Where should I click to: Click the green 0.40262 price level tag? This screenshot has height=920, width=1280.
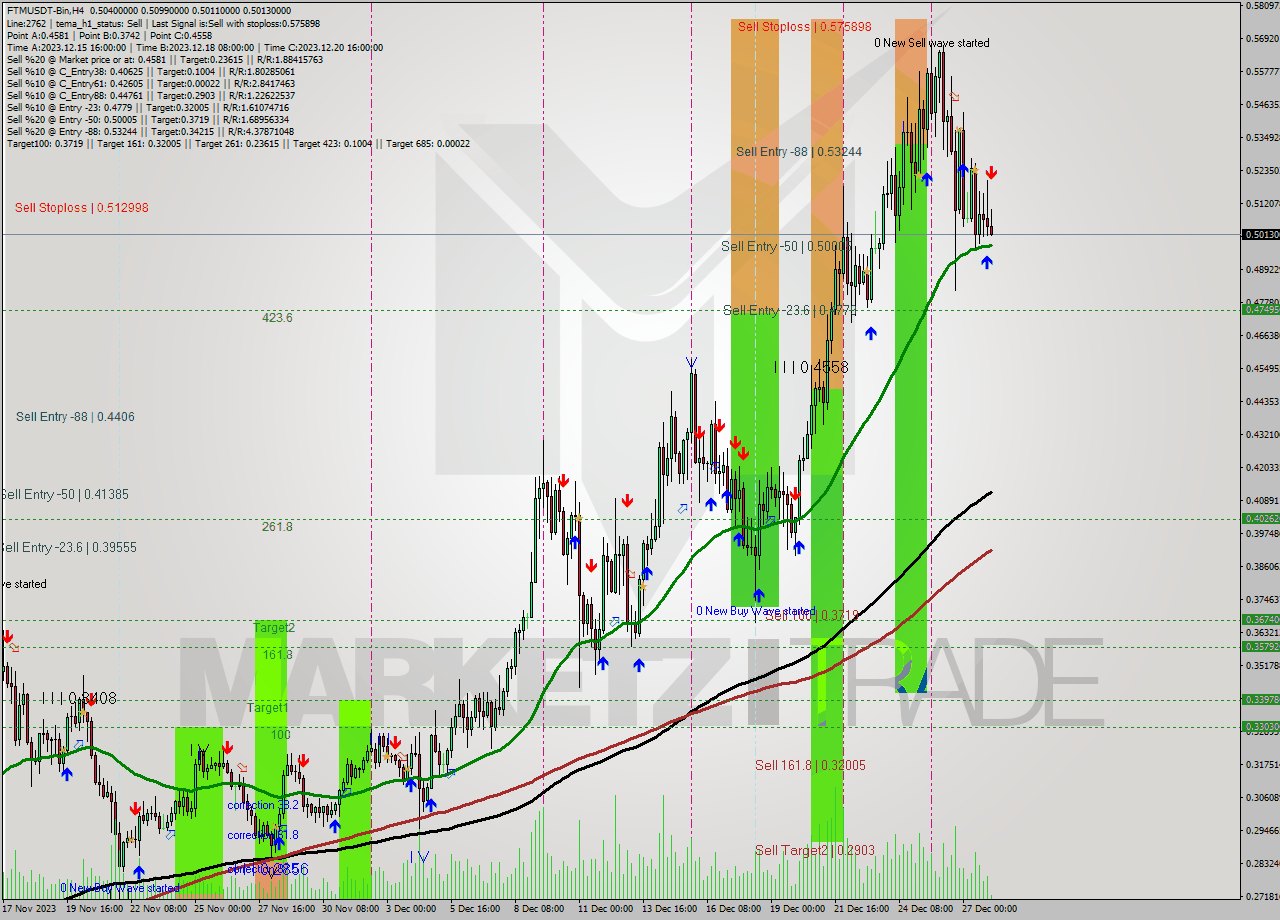[1260, 518]
